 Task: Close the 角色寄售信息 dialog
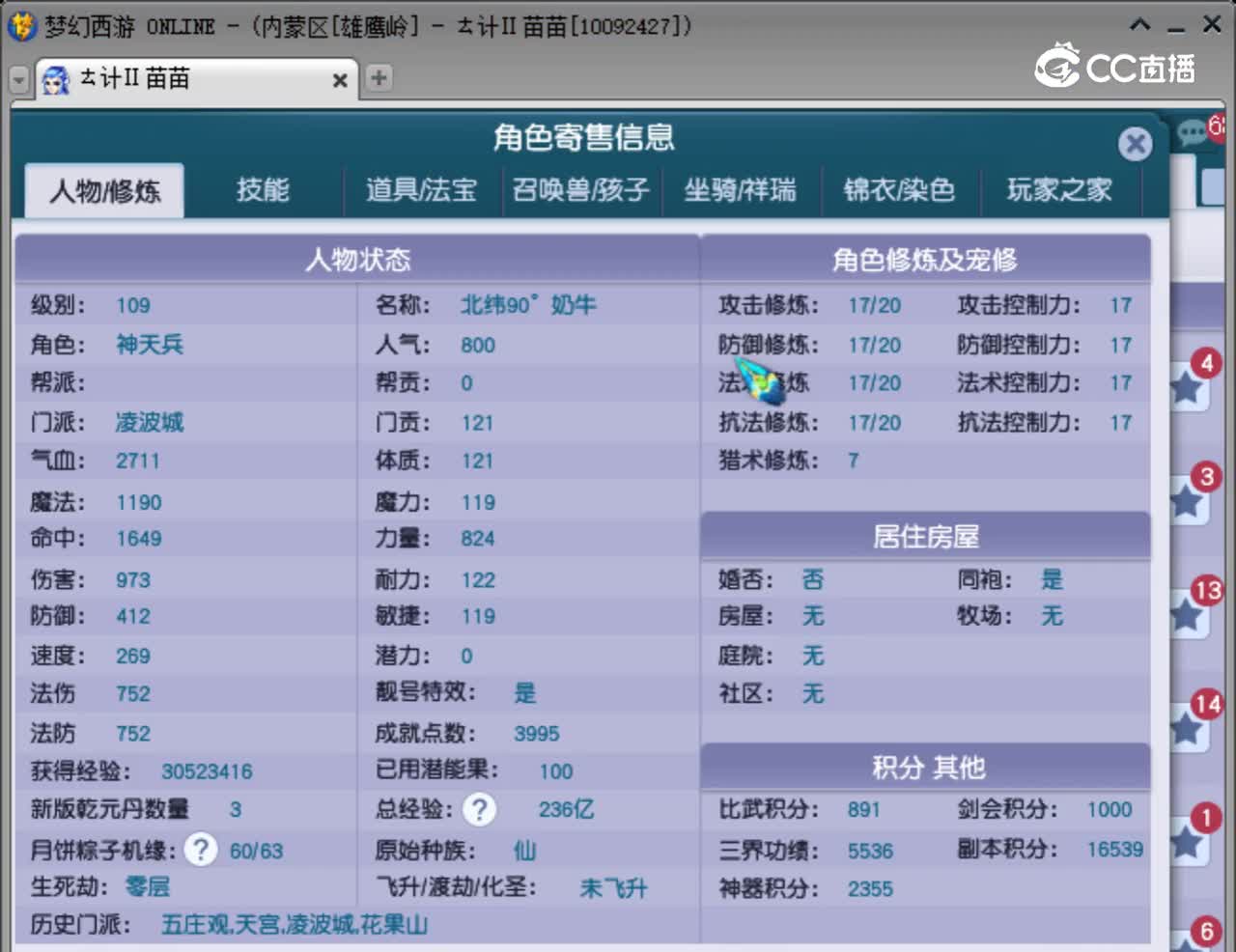coord(1136,145)
